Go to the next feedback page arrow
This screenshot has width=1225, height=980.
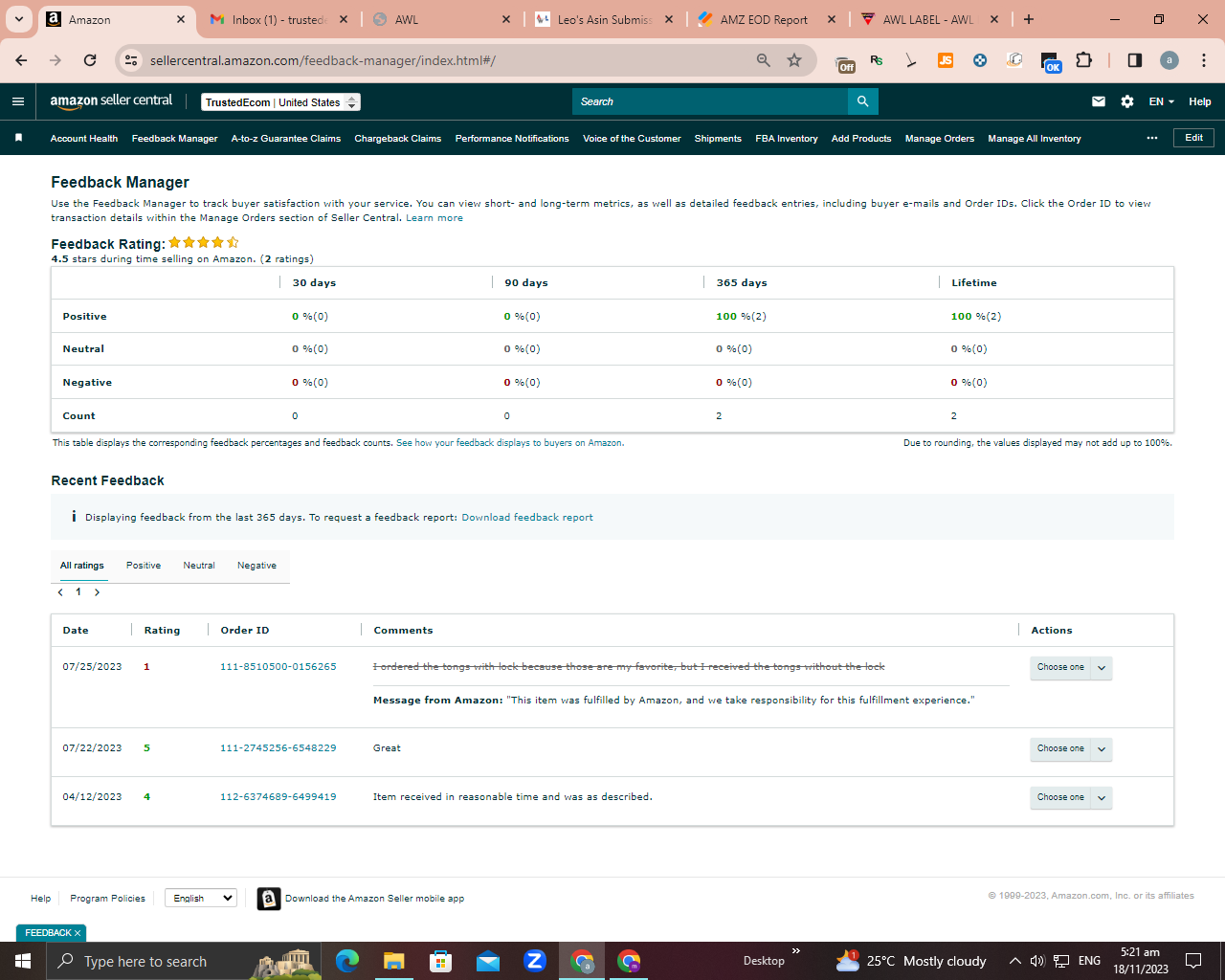click(97, 592)
